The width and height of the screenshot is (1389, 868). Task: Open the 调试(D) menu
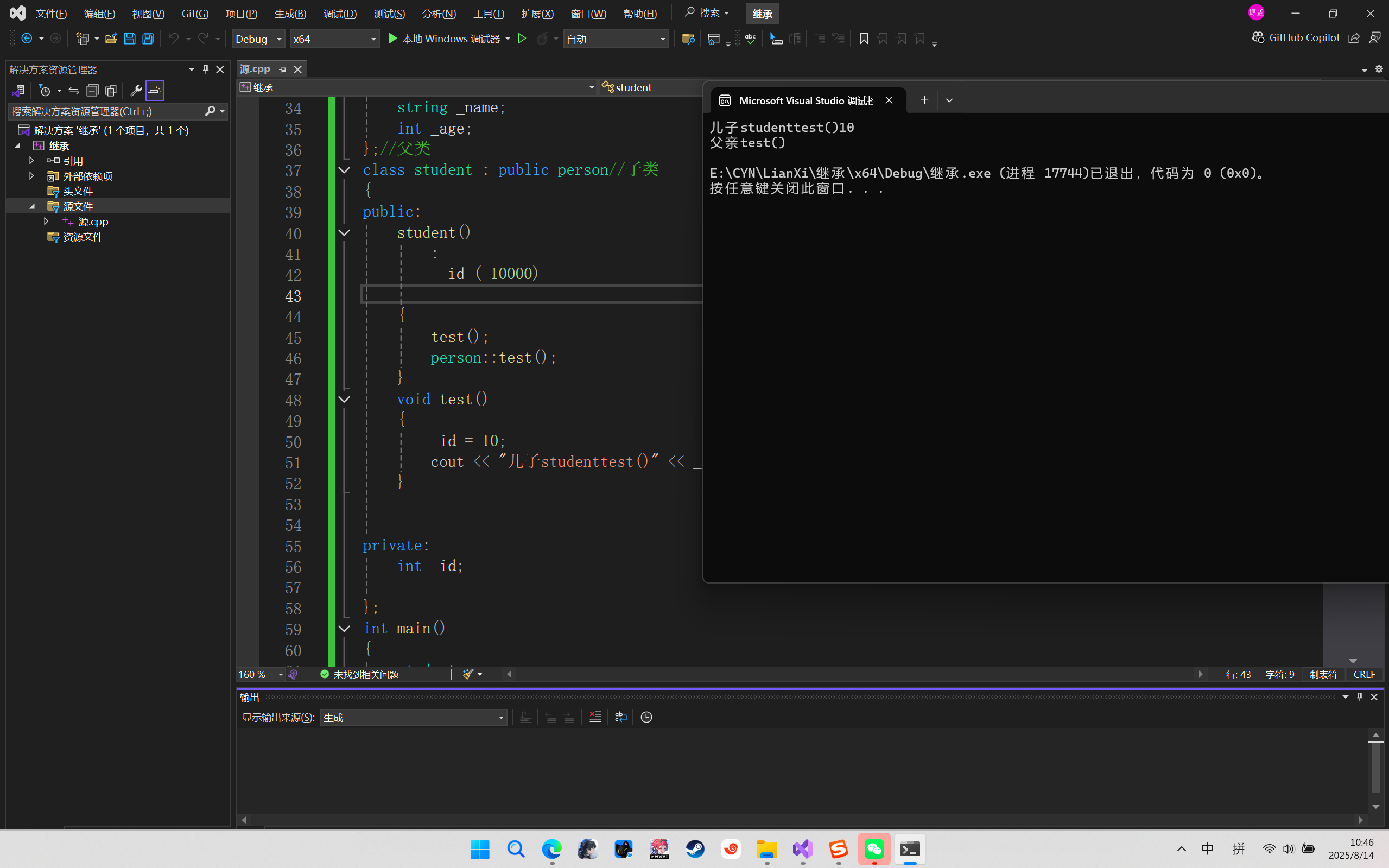coord(340,13)
